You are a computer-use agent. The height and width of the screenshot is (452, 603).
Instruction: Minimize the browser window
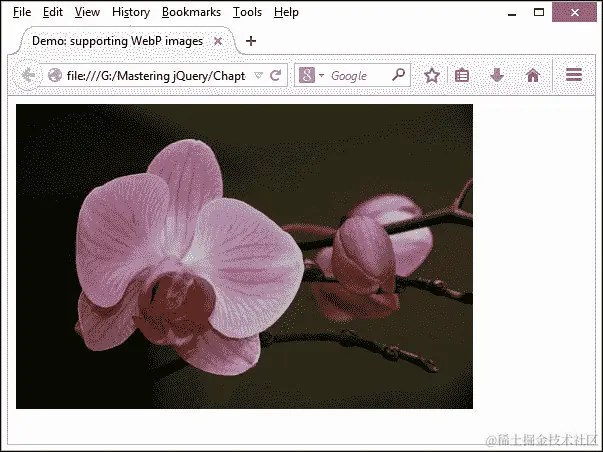click(512, 13)
